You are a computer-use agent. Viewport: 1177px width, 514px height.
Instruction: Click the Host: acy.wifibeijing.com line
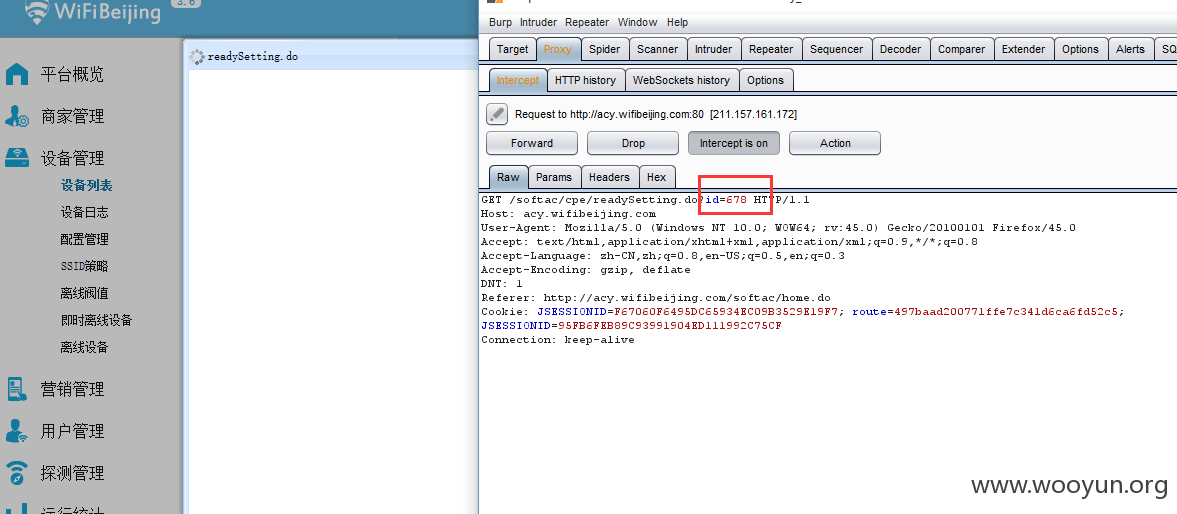pyautogui.click(x=568, y=214)
